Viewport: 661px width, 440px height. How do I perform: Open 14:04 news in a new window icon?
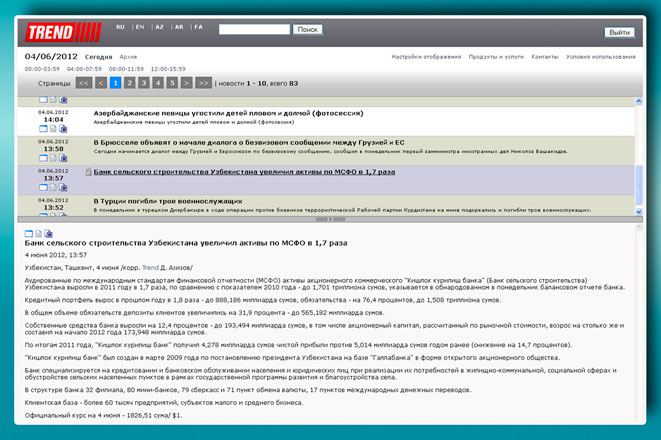(43, 129)
